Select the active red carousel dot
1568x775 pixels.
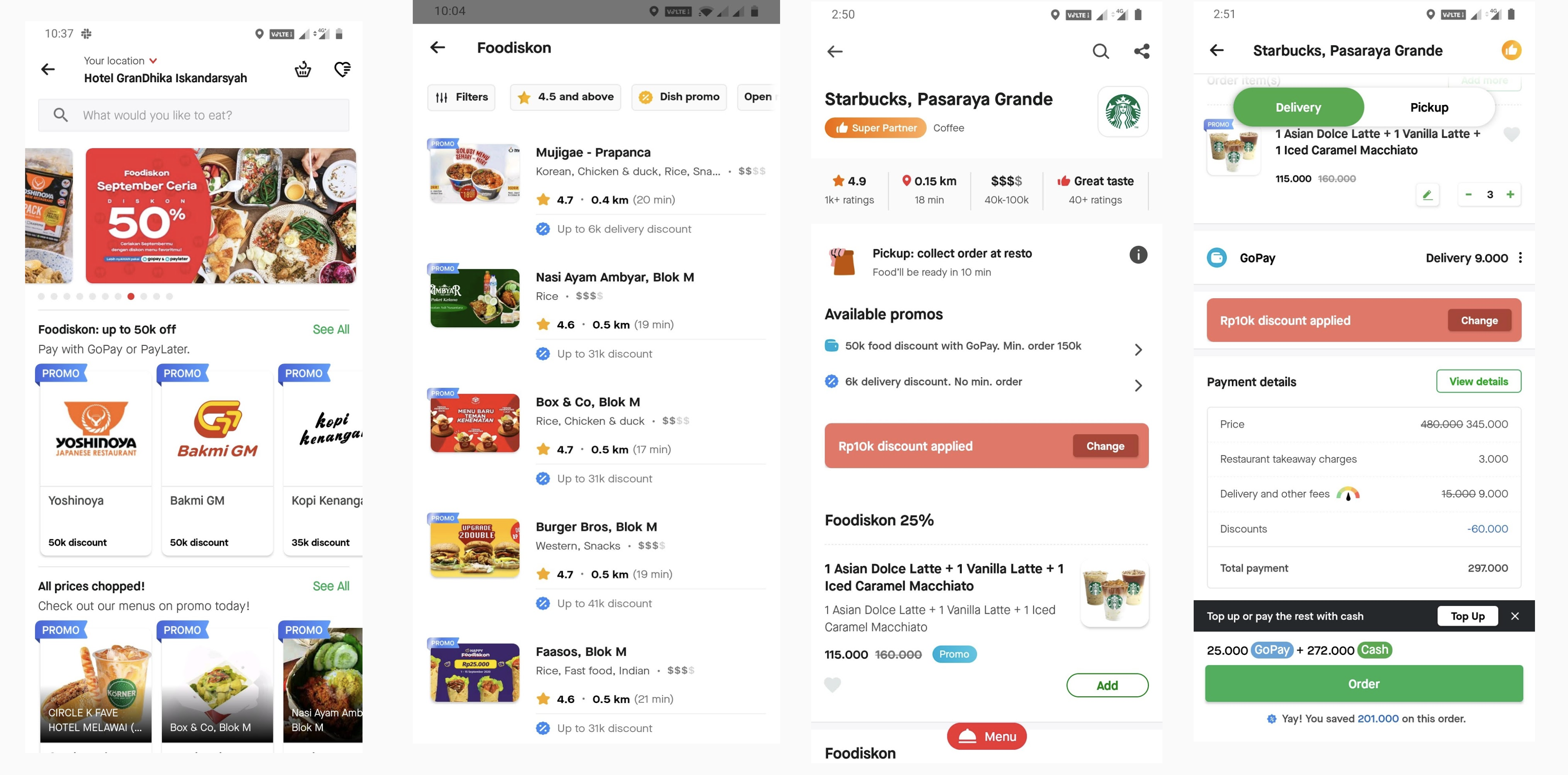[x=131, y=297]
